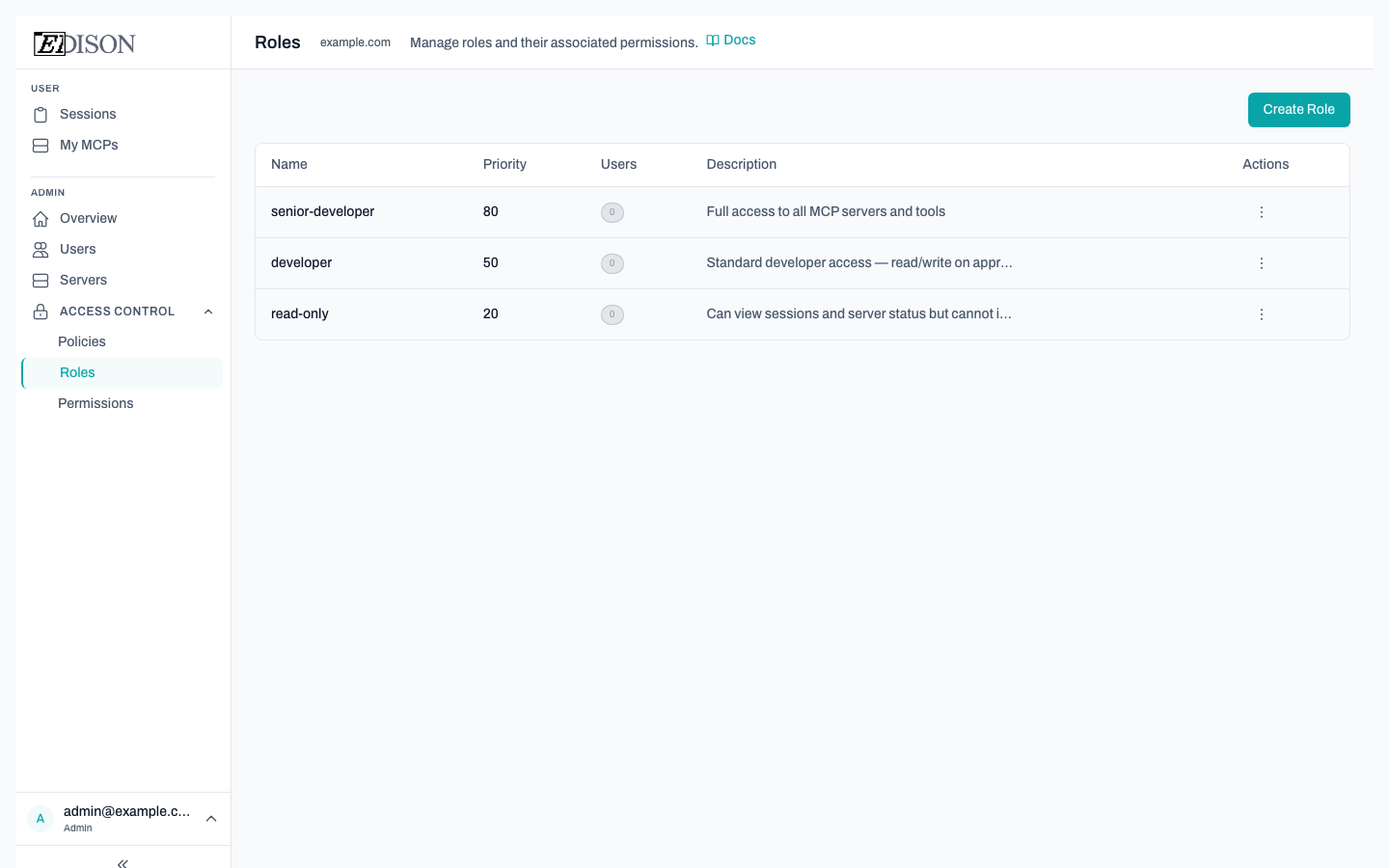
Task: Select the My MCPs server icon
Action: tap(41, 145)
